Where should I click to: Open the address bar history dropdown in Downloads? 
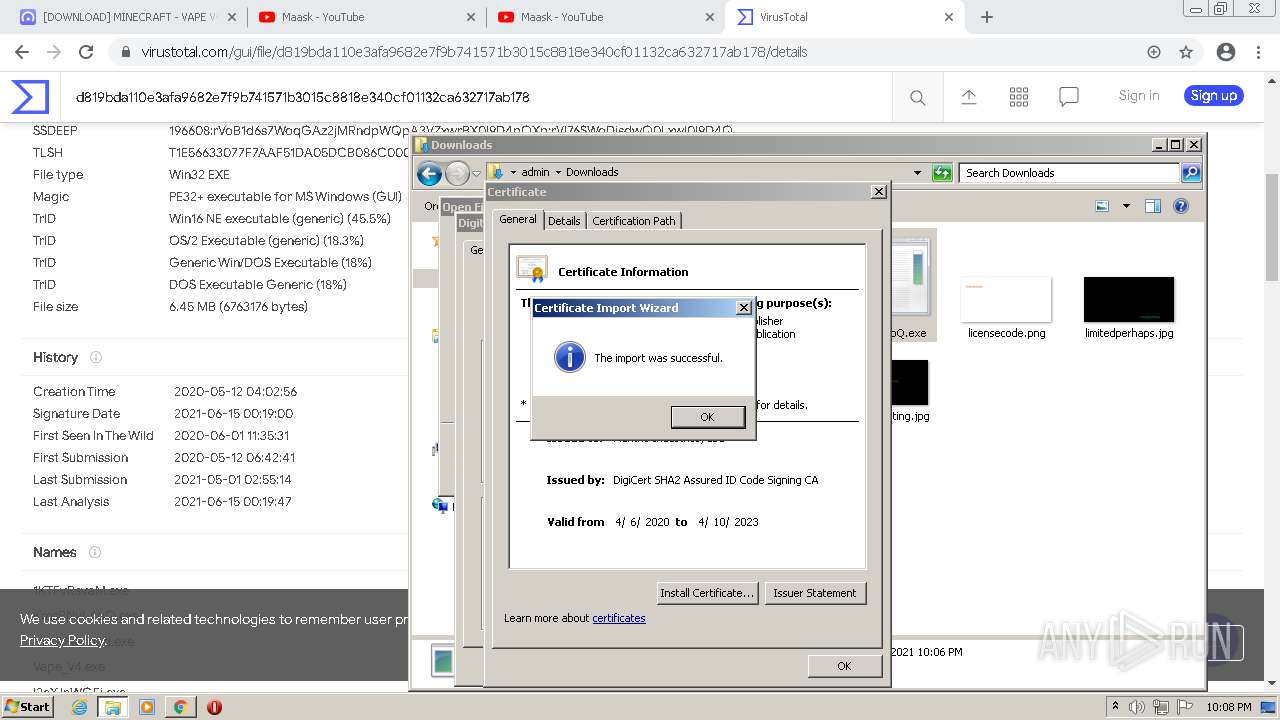coord(917,173)
